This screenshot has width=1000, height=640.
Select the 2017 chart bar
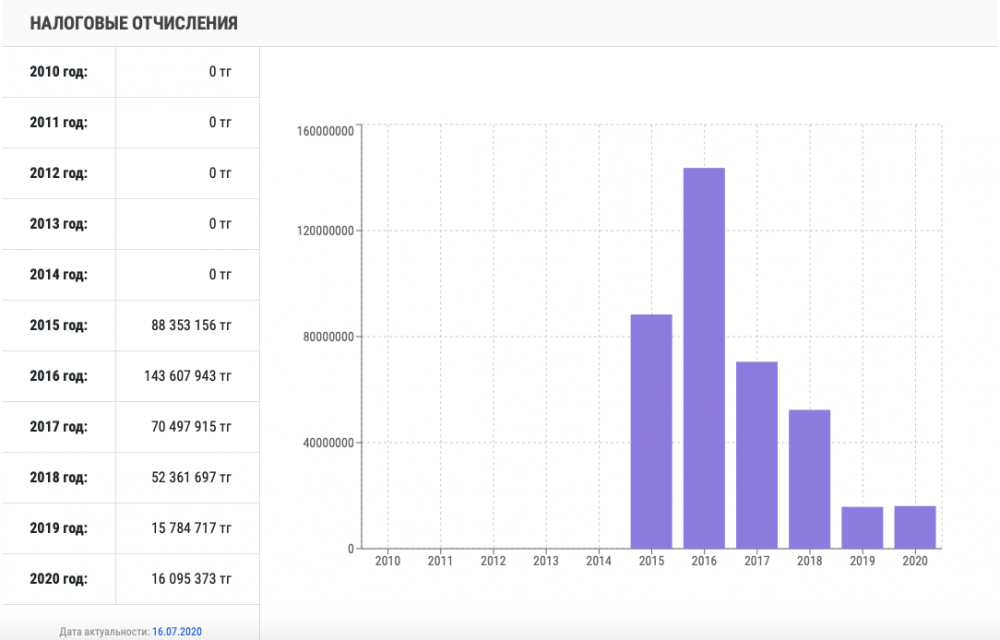757,455
